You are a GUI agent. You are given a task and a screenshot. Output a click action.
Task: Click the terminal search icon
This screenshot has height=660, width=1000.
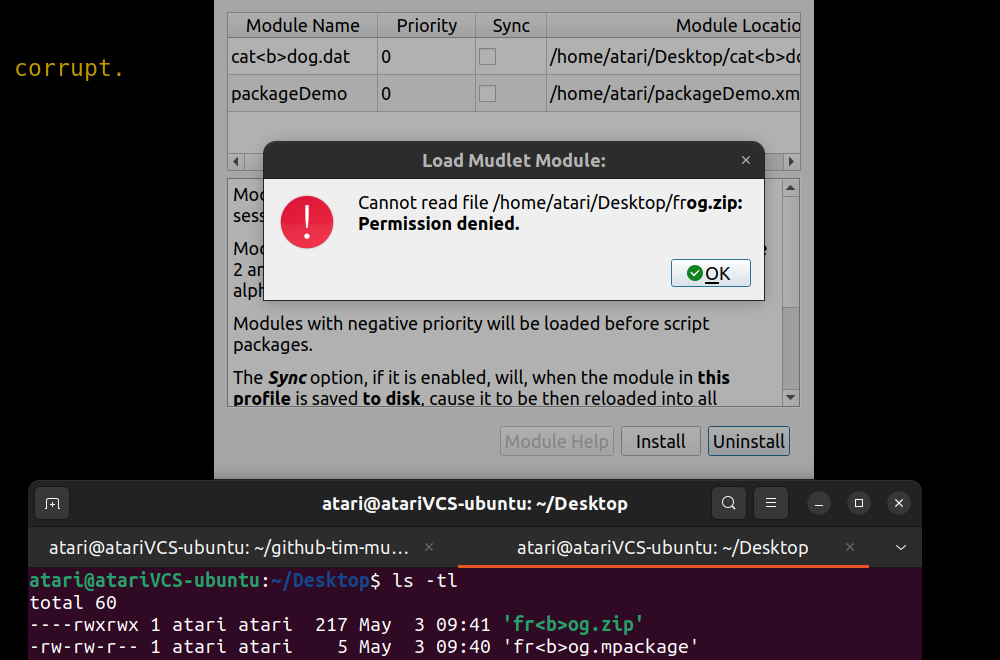pos(728,503)
